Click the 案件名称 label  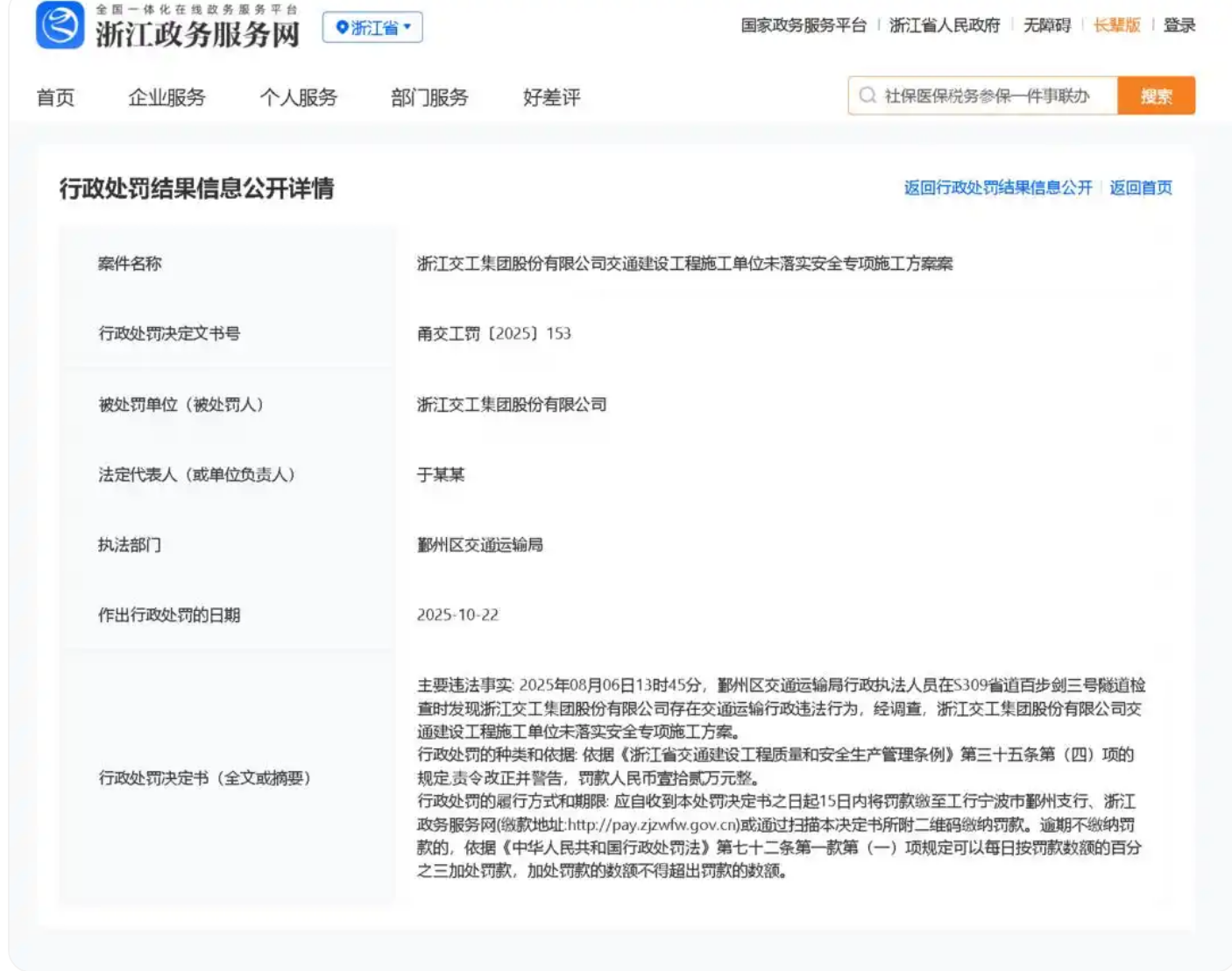[x=130, y=264]
